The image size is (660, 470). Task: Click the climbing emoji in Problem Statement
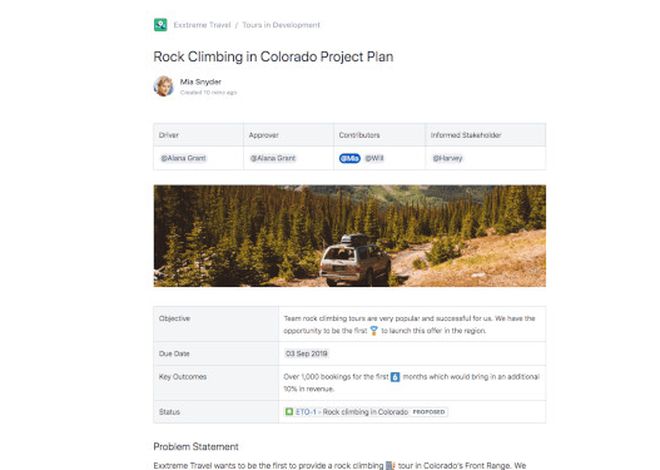point(391,465)
